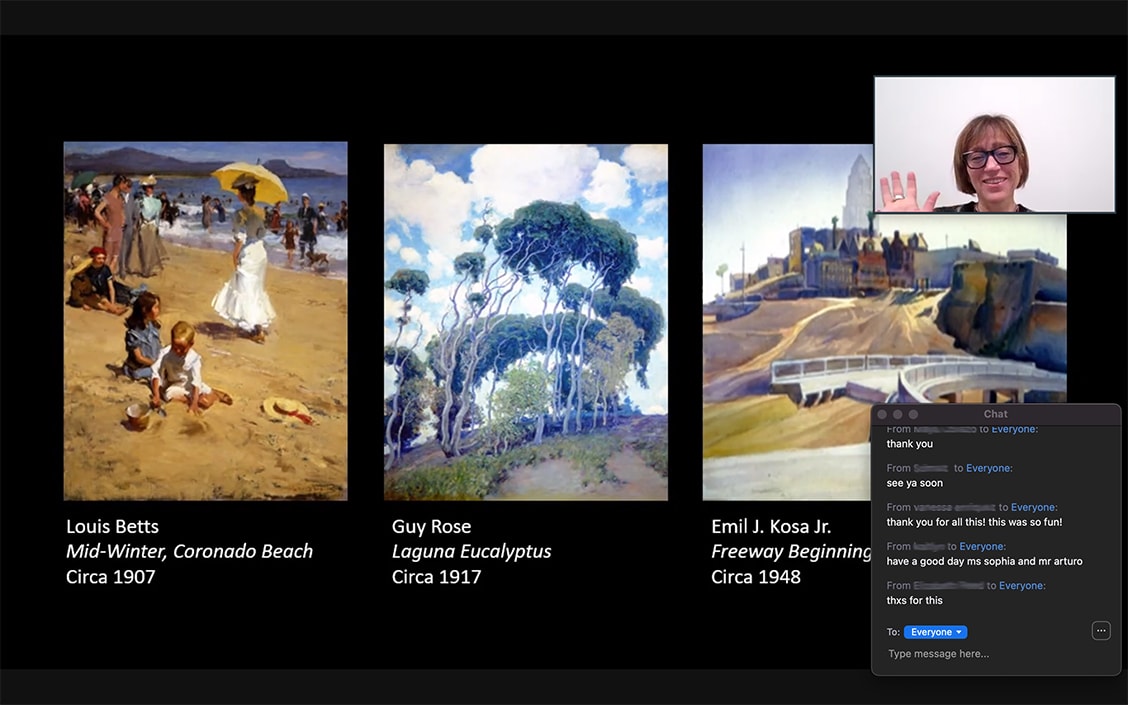Click the 'Circa 1948' caption

(755, 577)
